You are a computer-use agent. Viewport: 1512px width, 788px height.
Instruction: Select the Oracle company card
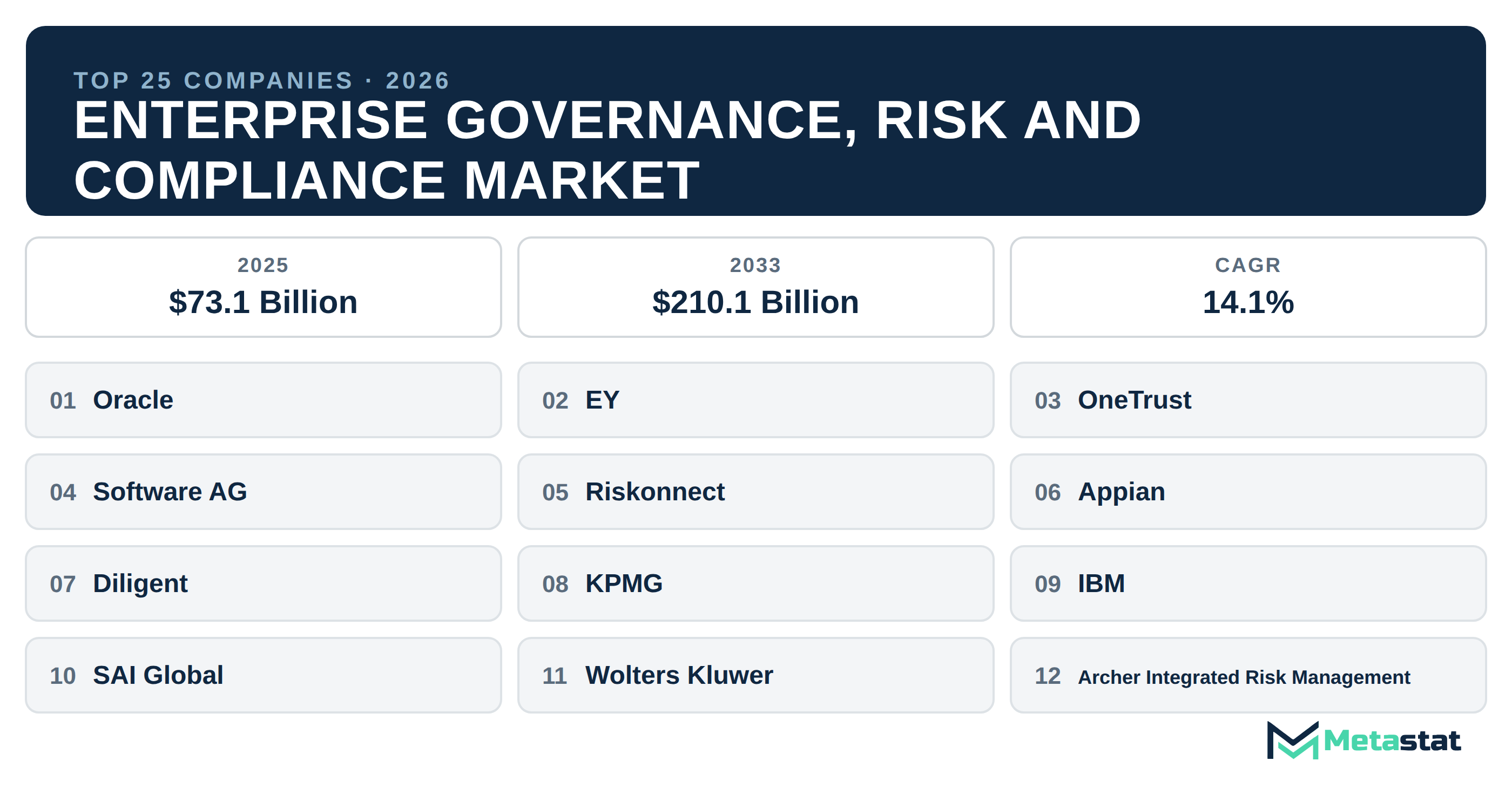(x=263, y=399)
